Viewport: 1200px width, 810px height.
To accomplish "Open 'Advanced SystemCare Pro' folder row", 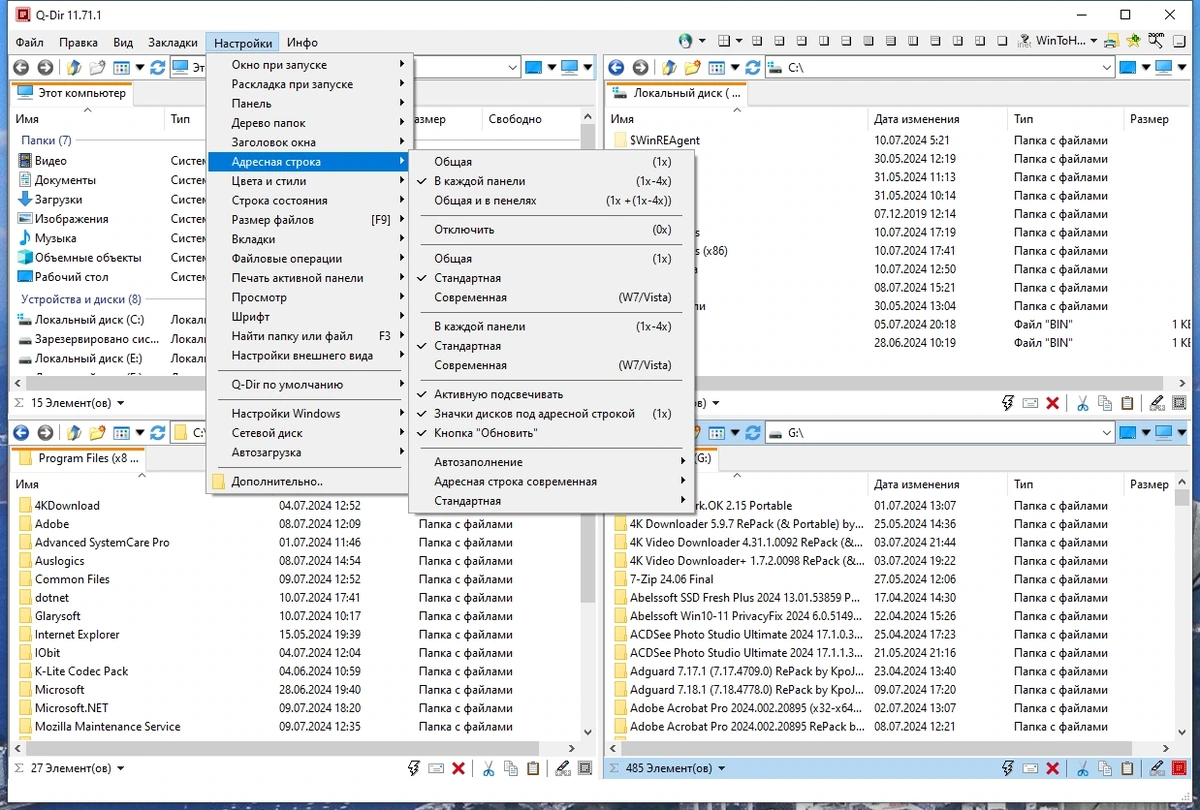I will (x=102, y=542).
